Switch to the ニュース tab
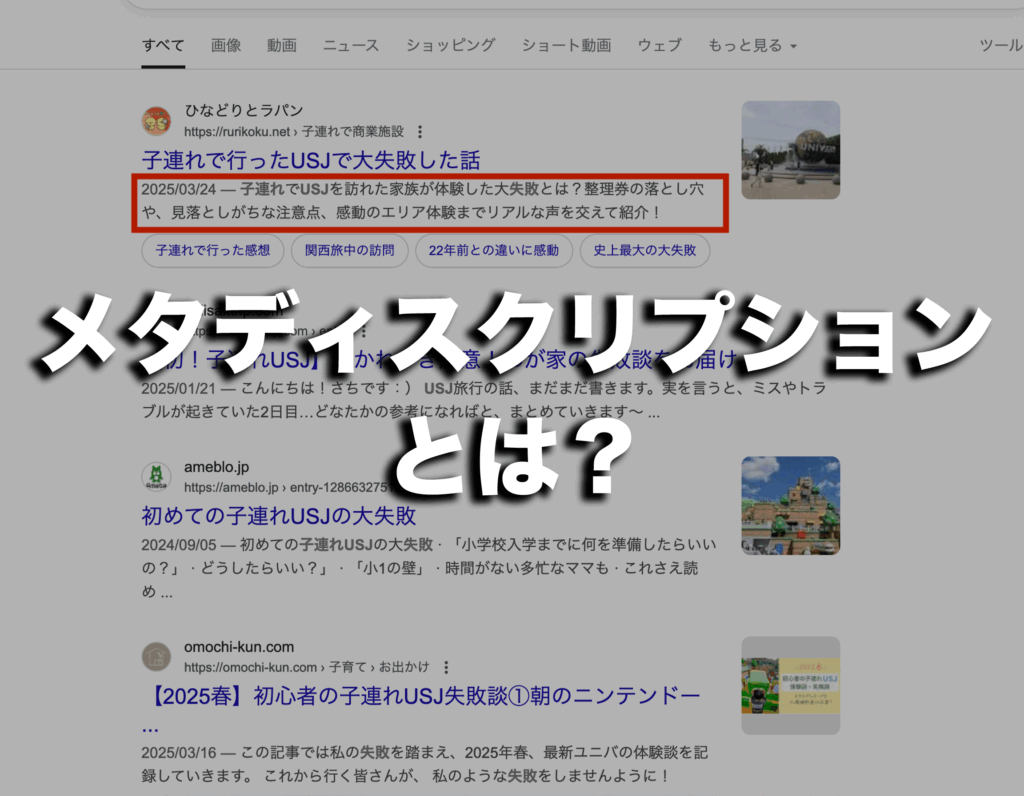This screenshot has height=796, width=1024. (351, 46)
